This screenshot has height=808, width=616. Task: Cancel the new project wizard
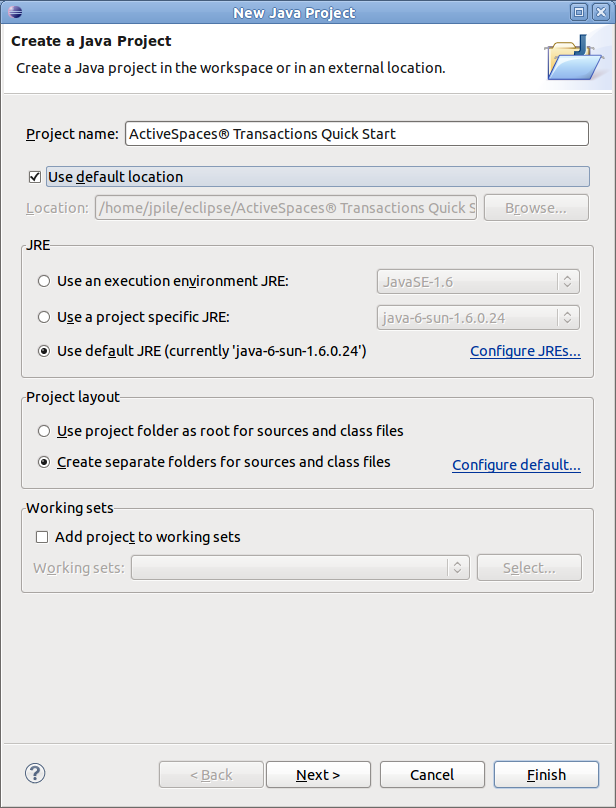tap(432, 774)
